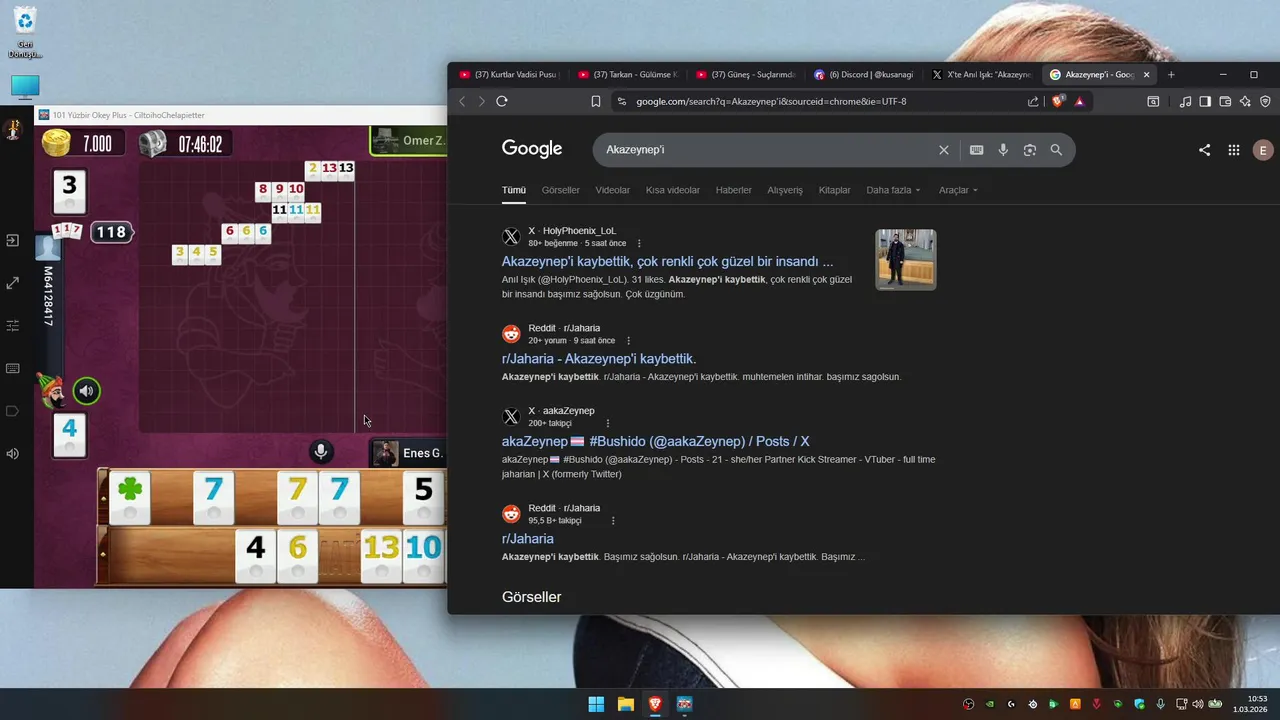Open Brave Rewards triangle icon
The image size is (1280, 720).
coord(1079,101)
